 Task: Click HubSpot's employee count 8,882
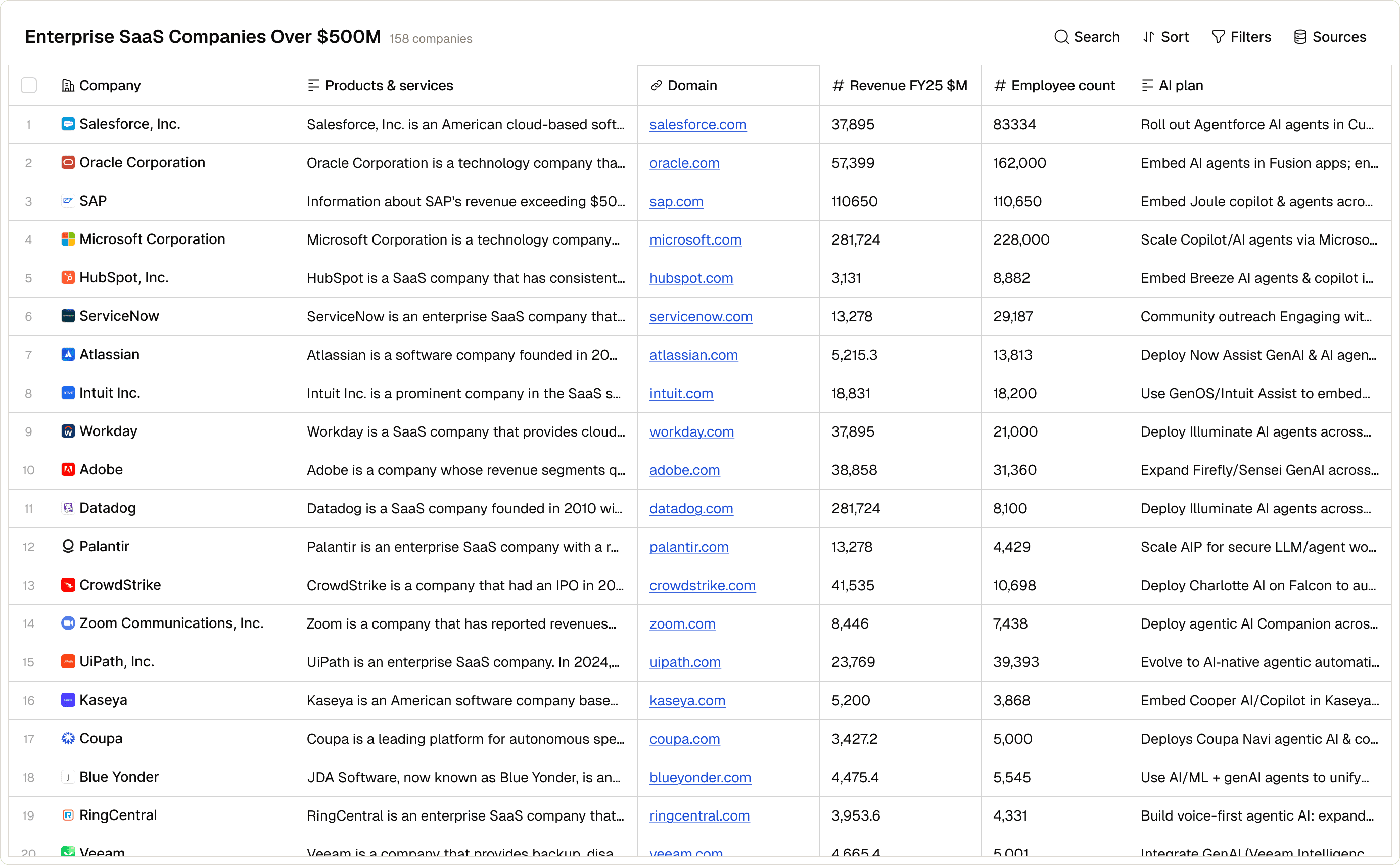tap(1011, 277)
